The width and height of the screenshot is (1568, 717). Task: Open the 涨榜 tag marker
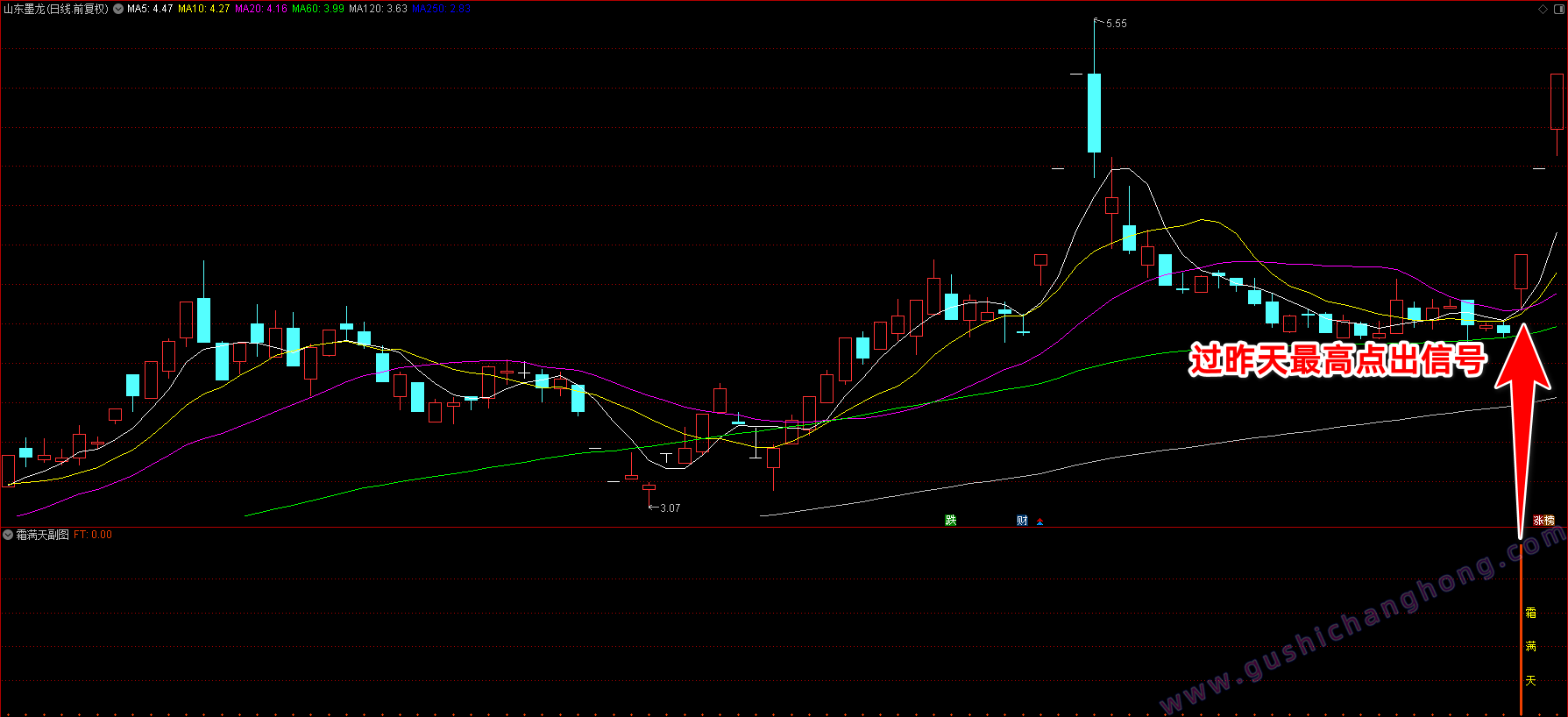1544,521
